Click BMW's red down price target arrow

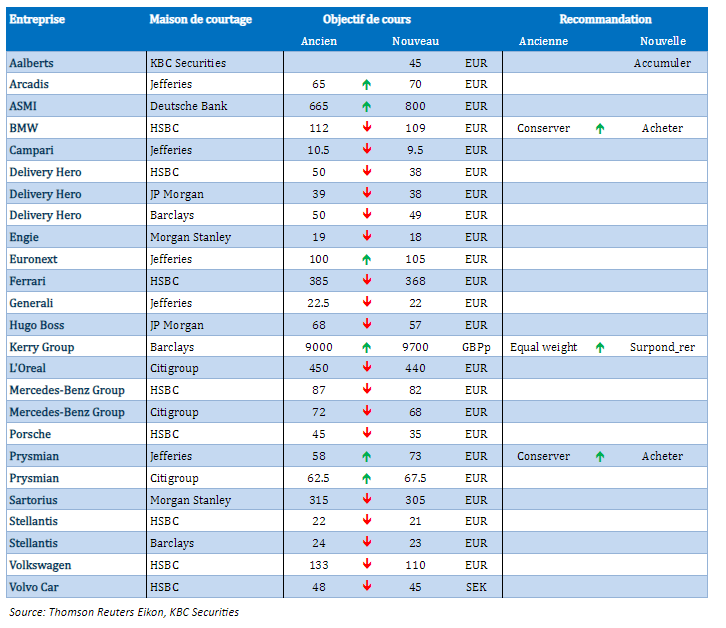click(x=367, y=128)
